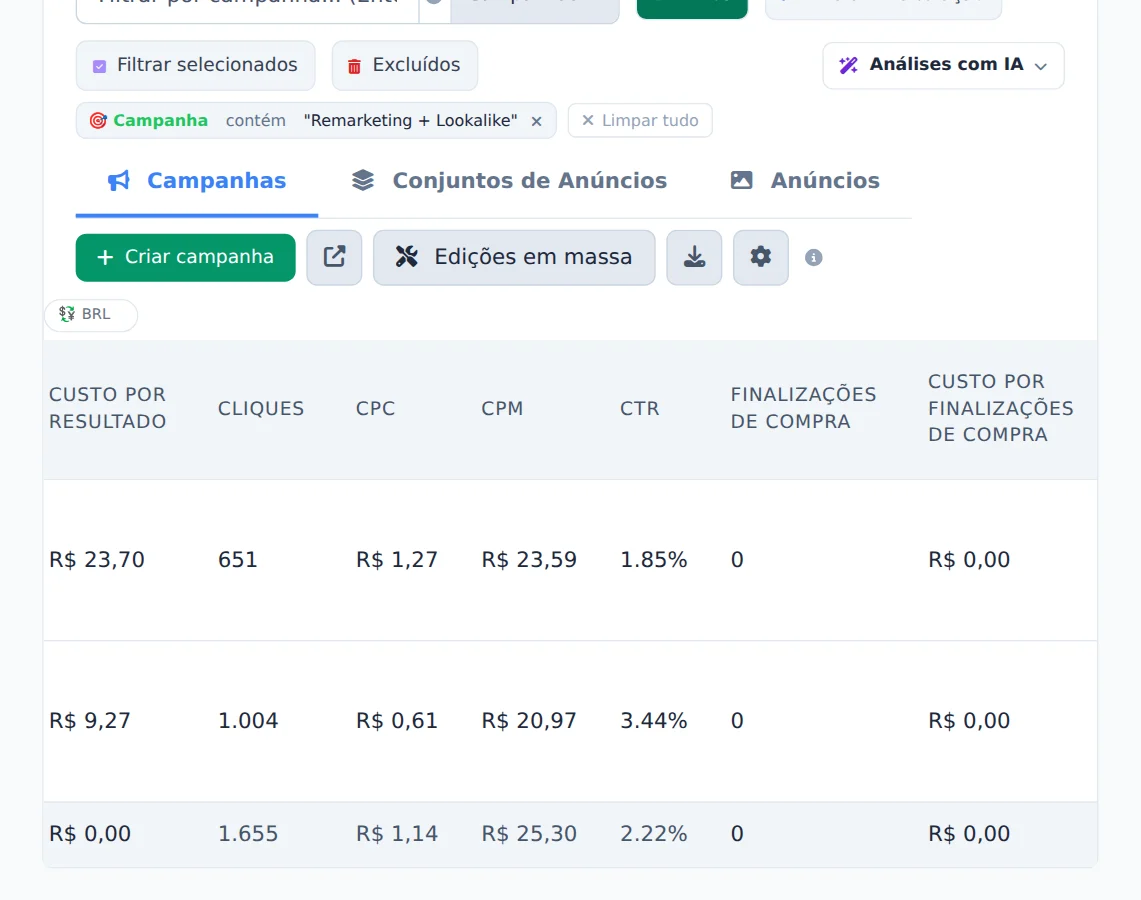The width and height of the screenshot is (1141, 900).
Task: Select the 651 clicks cell
Action: click(x=238, y=560)
